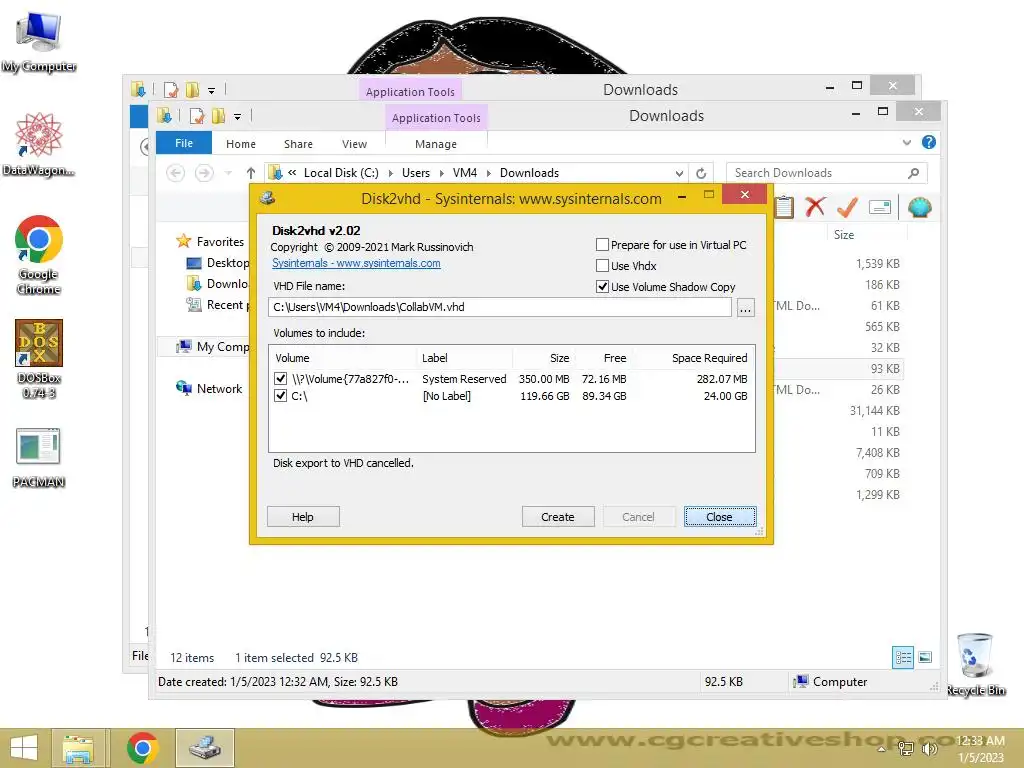Open Explorer help question mark icon

[929, 142]
